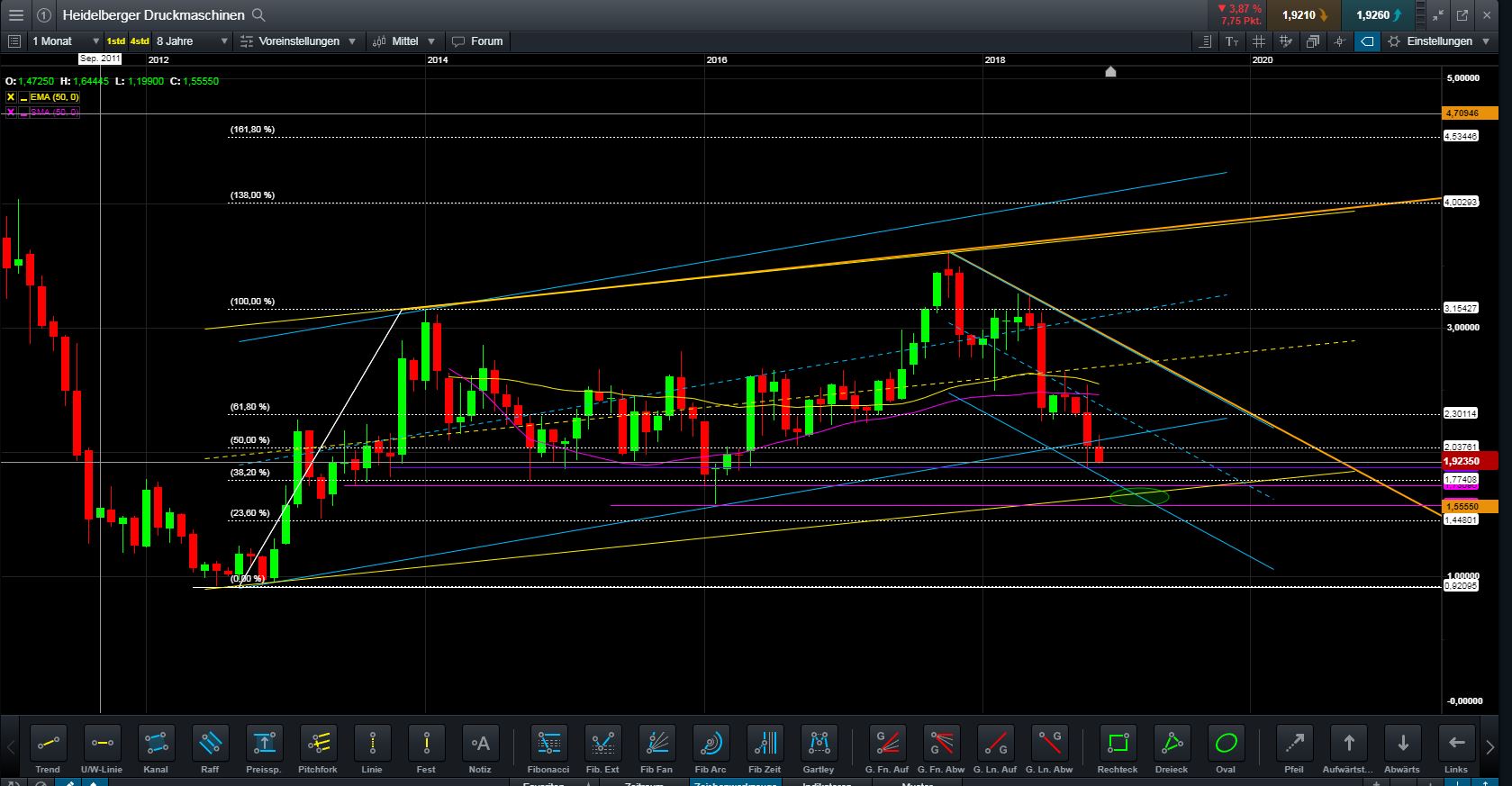Click the buy price 1,9260

1379,15
